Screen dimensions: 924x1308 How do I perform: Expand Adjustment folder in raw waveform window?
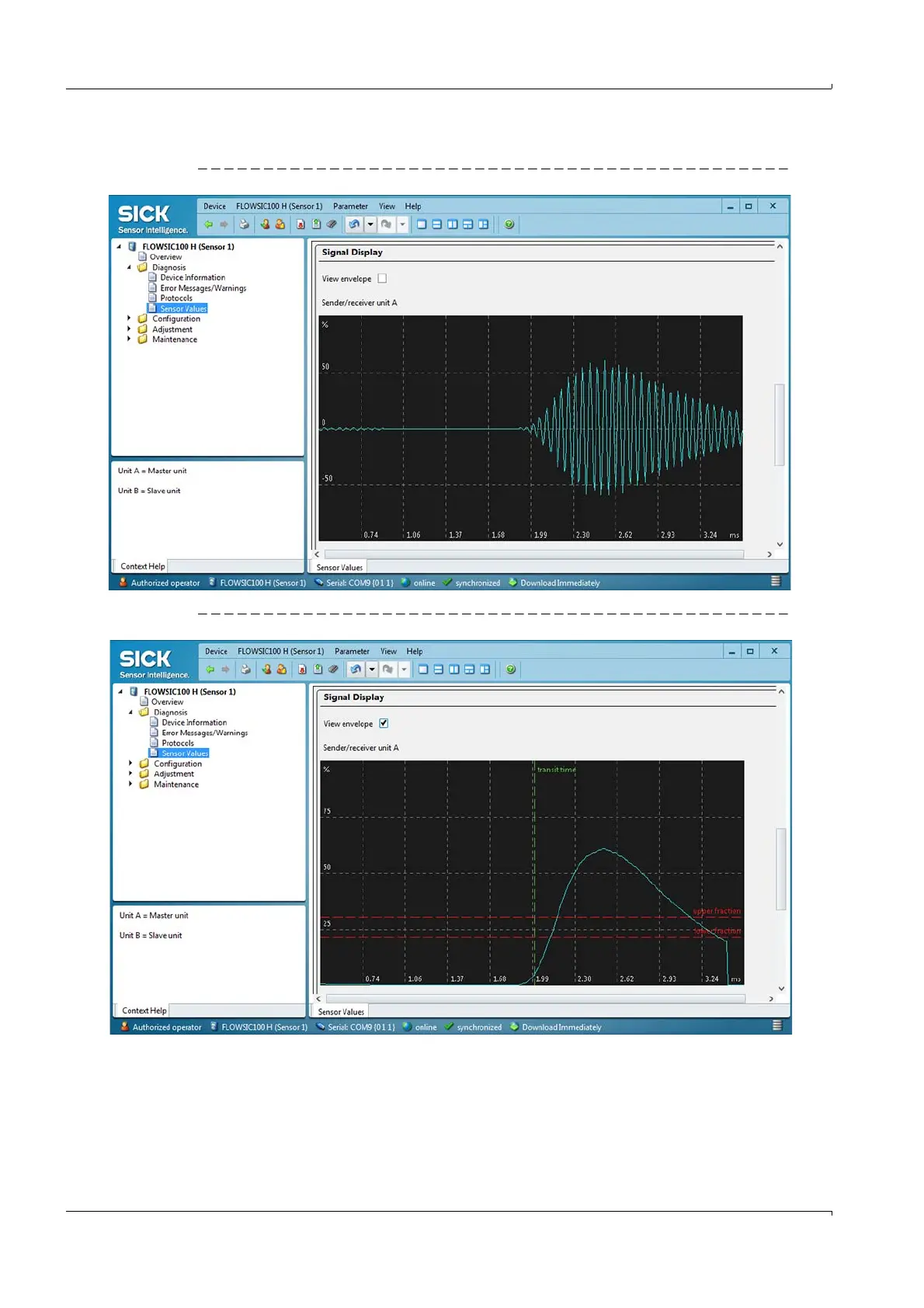click(130, 329)
